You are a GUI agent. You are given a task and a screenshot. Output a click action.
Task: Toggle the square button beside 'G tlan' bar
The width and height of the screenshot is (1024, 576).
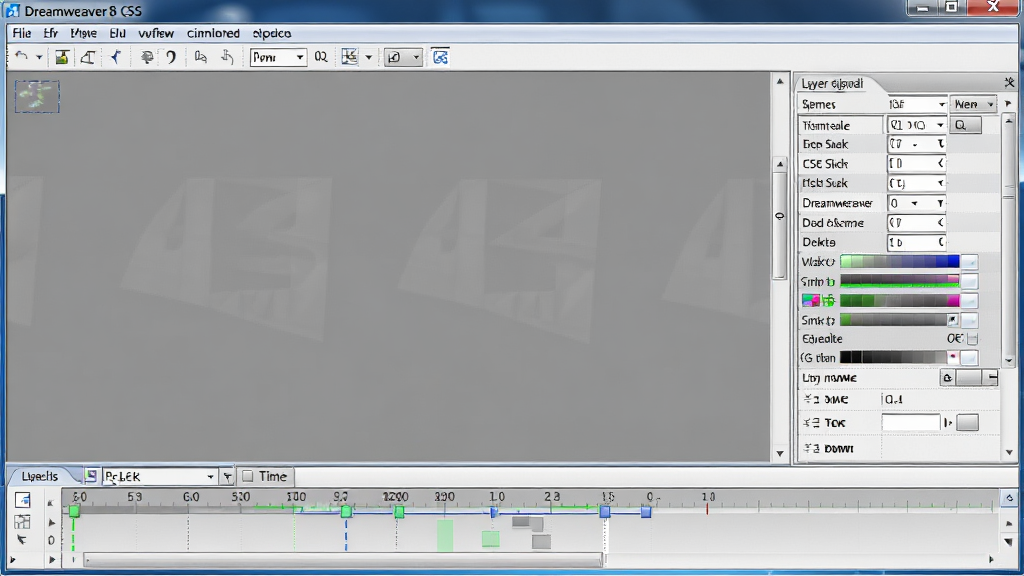tap(969, 358)
